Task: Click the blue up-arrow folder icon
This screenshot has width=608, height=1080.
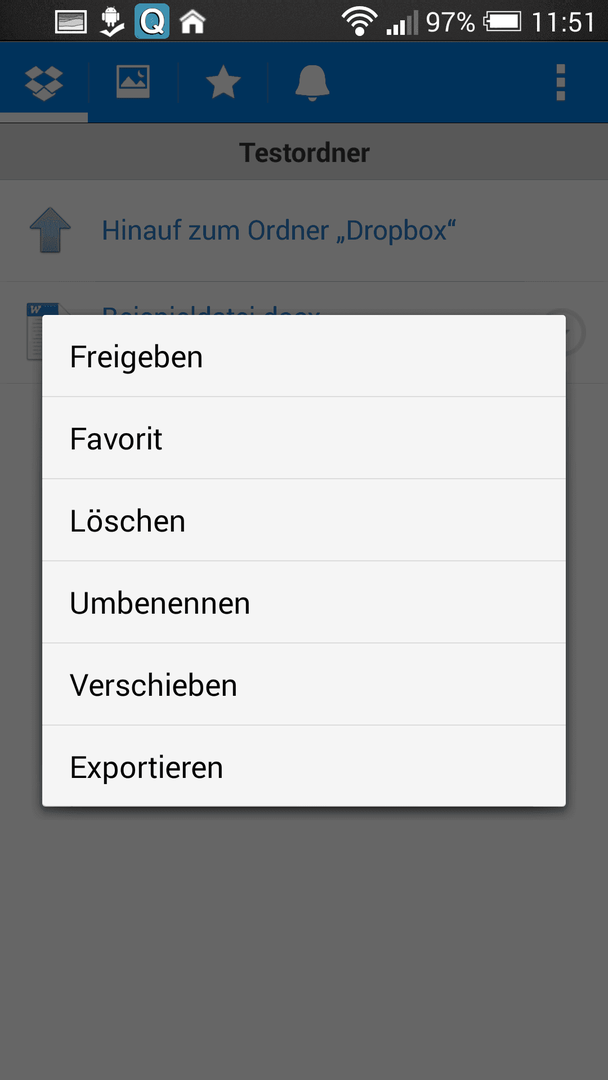Action: pos(50,230)
